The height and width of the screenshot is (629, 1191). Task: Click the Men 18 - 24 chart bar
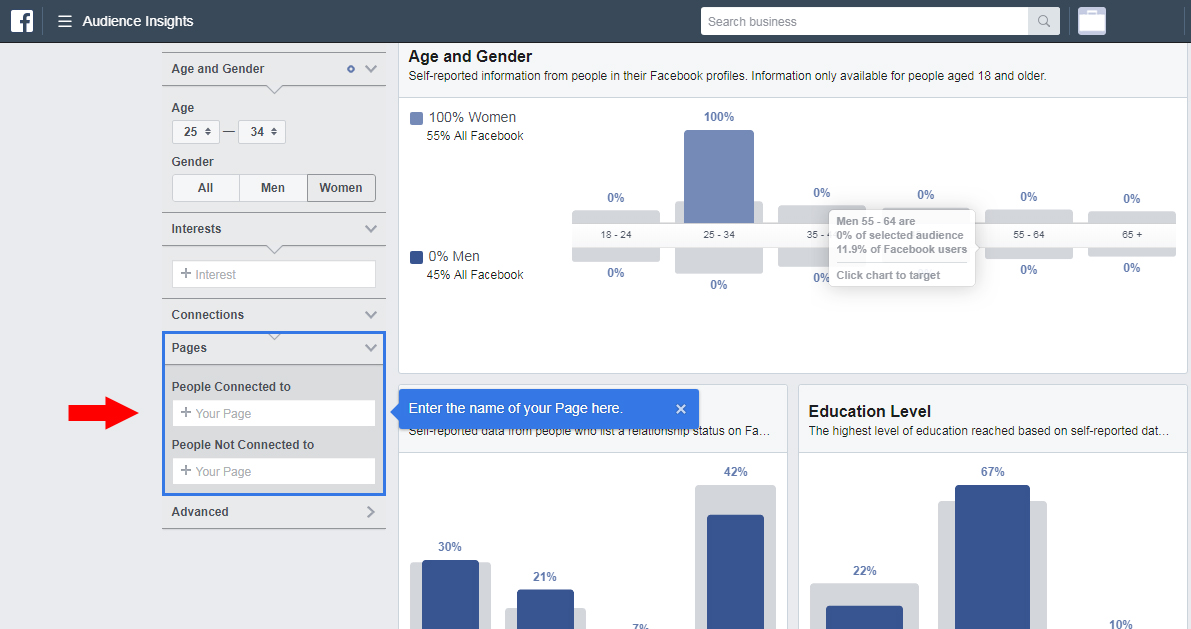point(616,254)
